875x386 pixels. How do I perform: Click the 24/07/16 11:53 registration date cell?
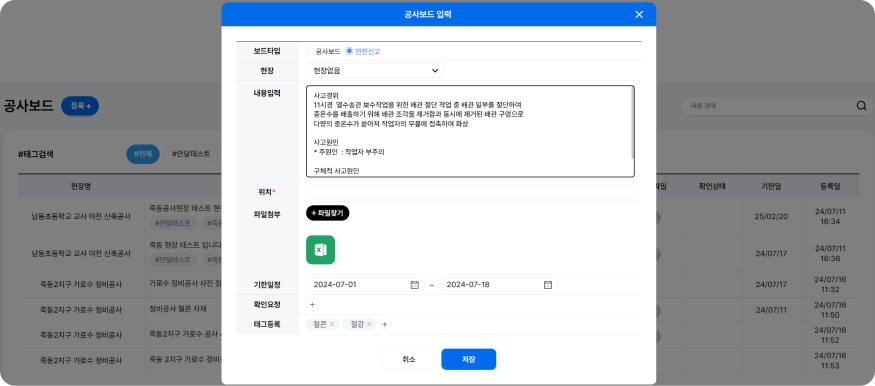830,360
